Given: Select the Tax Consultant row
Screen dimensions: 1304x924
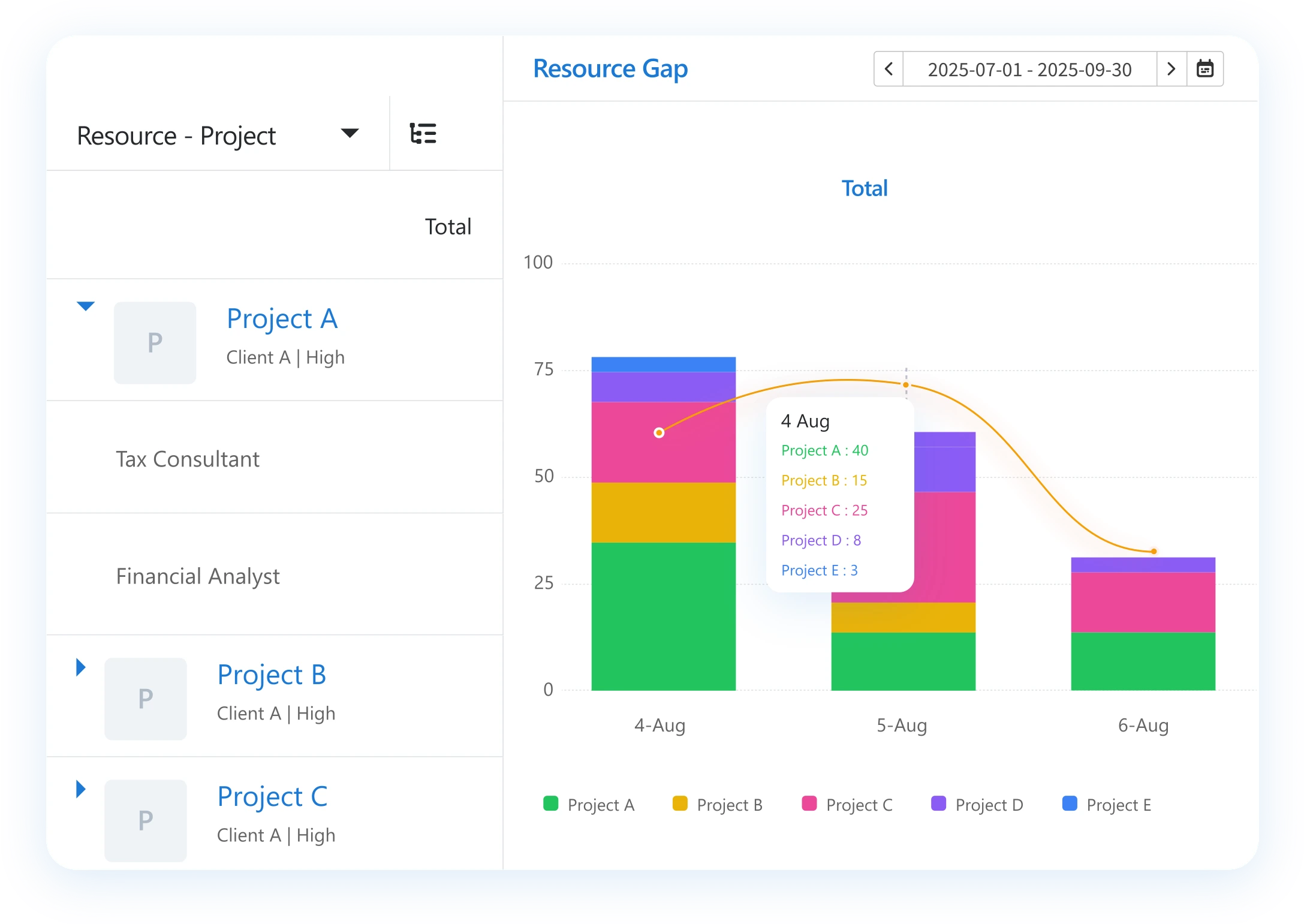Looking at the screenshot, I should pyautogui.click(x=188, y=459).
